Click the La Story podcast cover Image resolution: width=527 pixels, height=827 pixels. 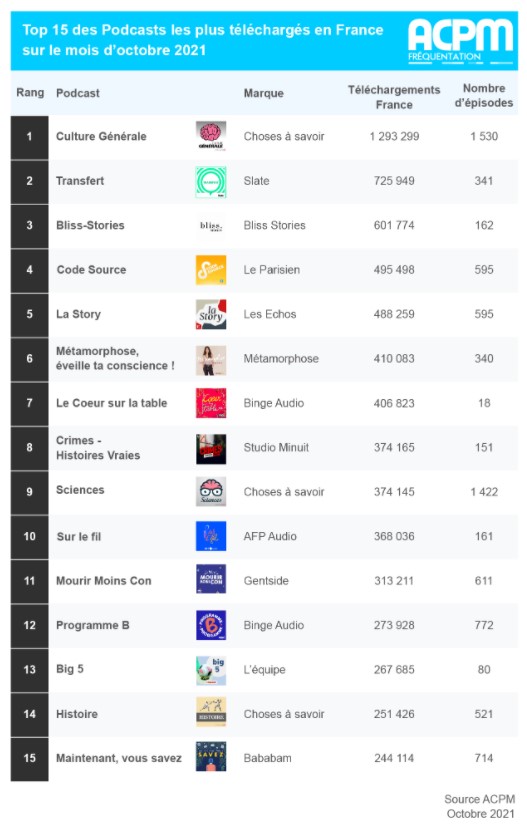pyautogui.click(x=211, y=314)
